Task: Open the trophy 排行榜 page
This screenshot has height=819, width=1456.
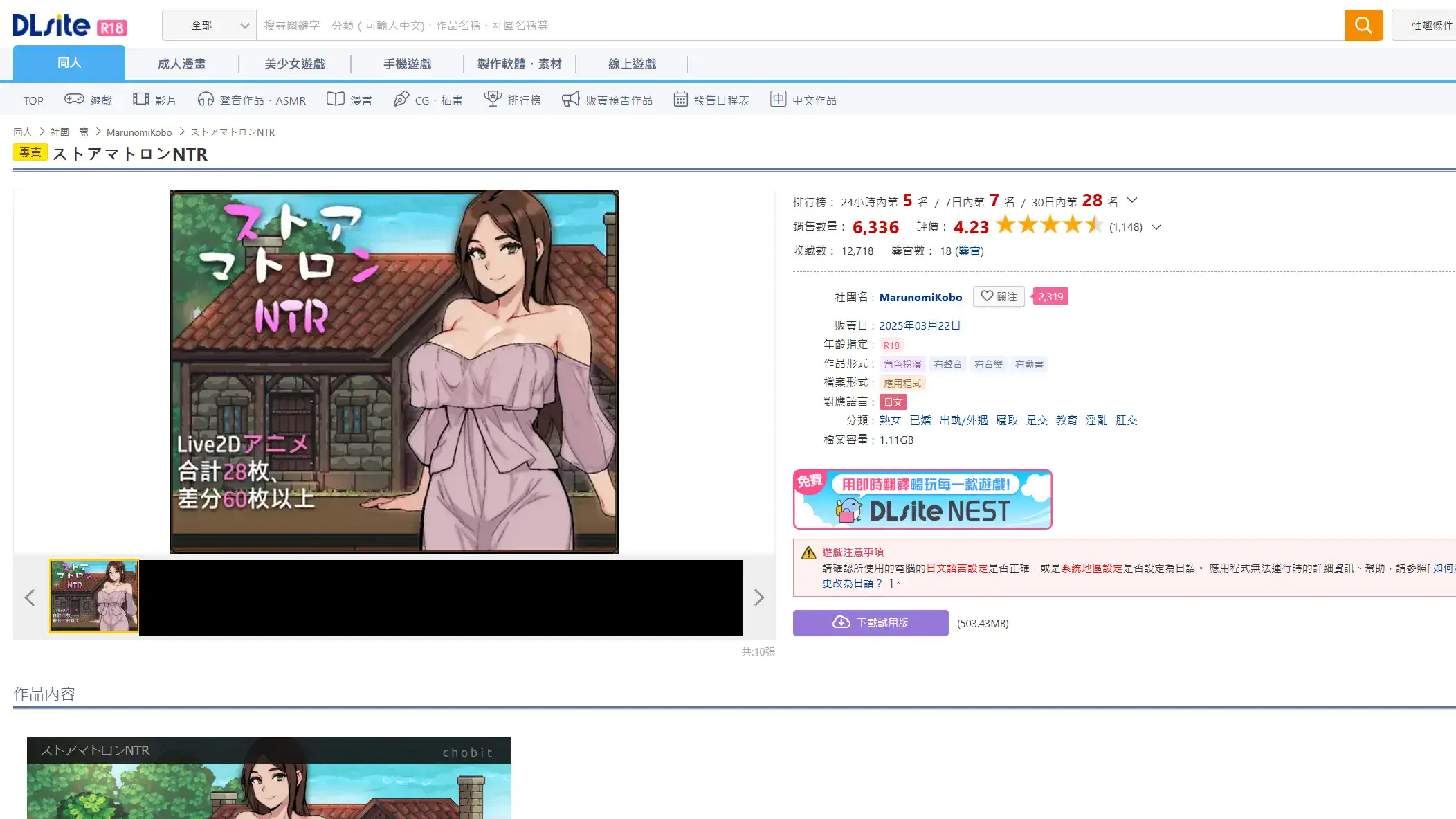Action: 512,100
